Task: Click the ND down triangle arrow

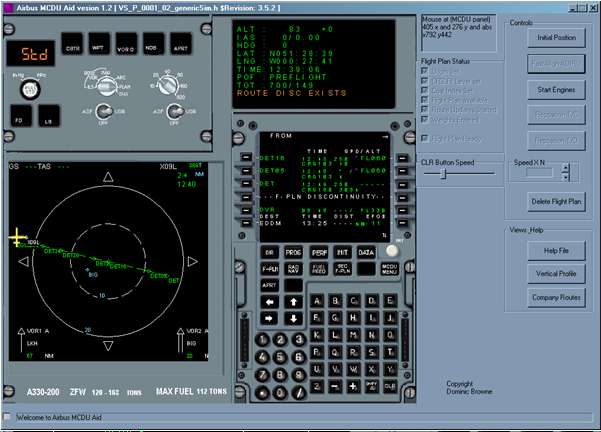Action: [x=108, y=346]
